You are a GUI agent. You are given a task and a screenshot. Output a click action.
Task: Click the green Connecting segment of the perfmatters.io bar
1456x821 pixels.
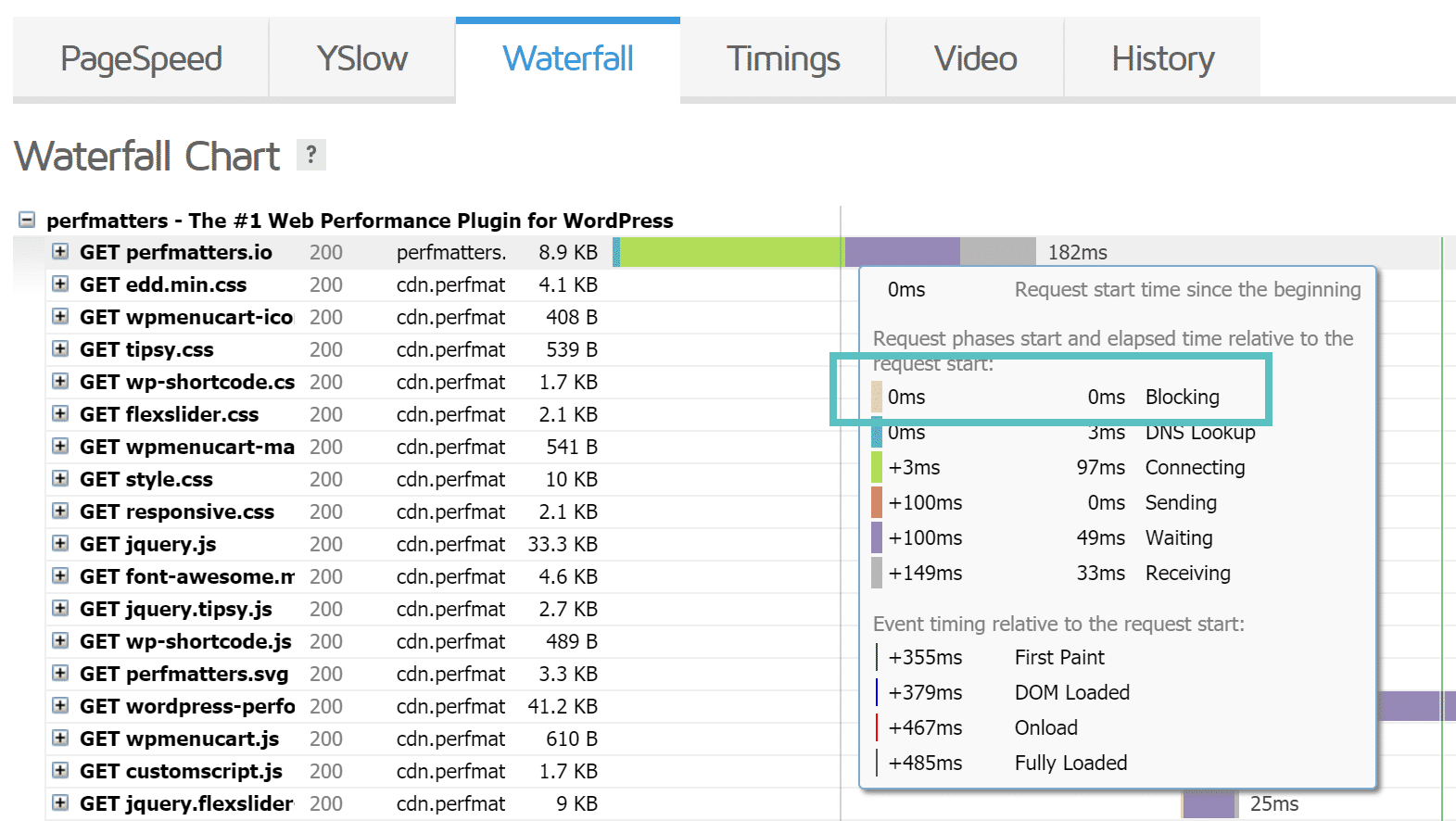pyautogui.click(x=731, y=251)
